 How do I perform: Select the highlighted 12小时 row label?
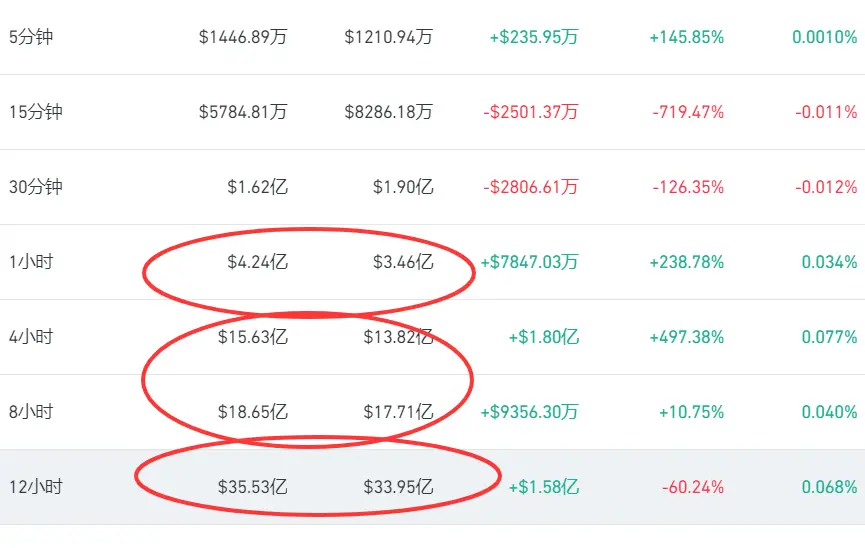point(36,487)
